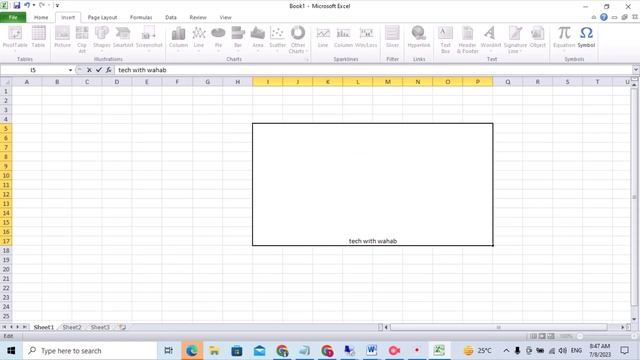This screenshot has width=640, height=360.
Task: Open Header & Footer tool
Action: [467, 39]
